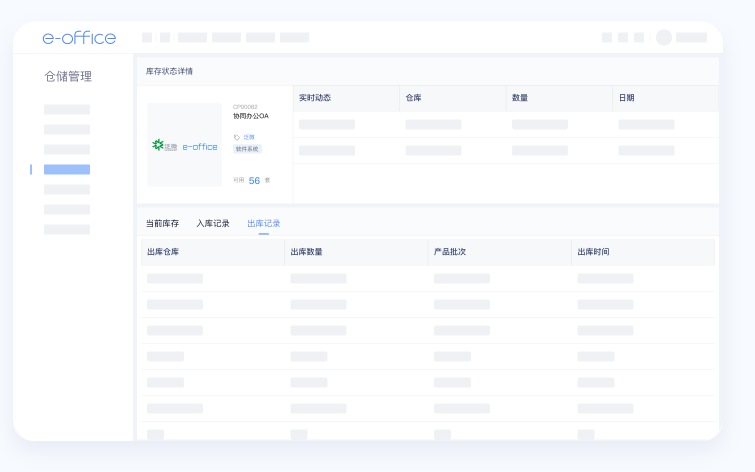
Task: Click the 仓库 column header
Action: point(414,98)
